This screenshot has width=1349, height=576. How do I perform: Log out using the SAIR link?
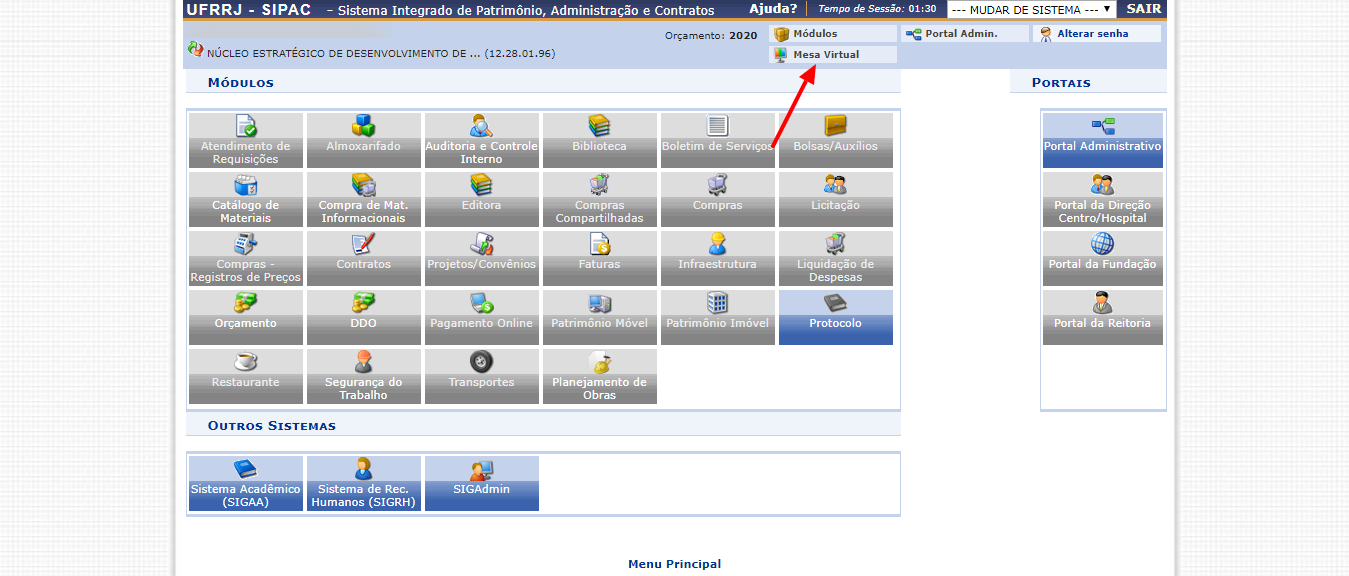pyautogui.click(x=1144, y=9)
